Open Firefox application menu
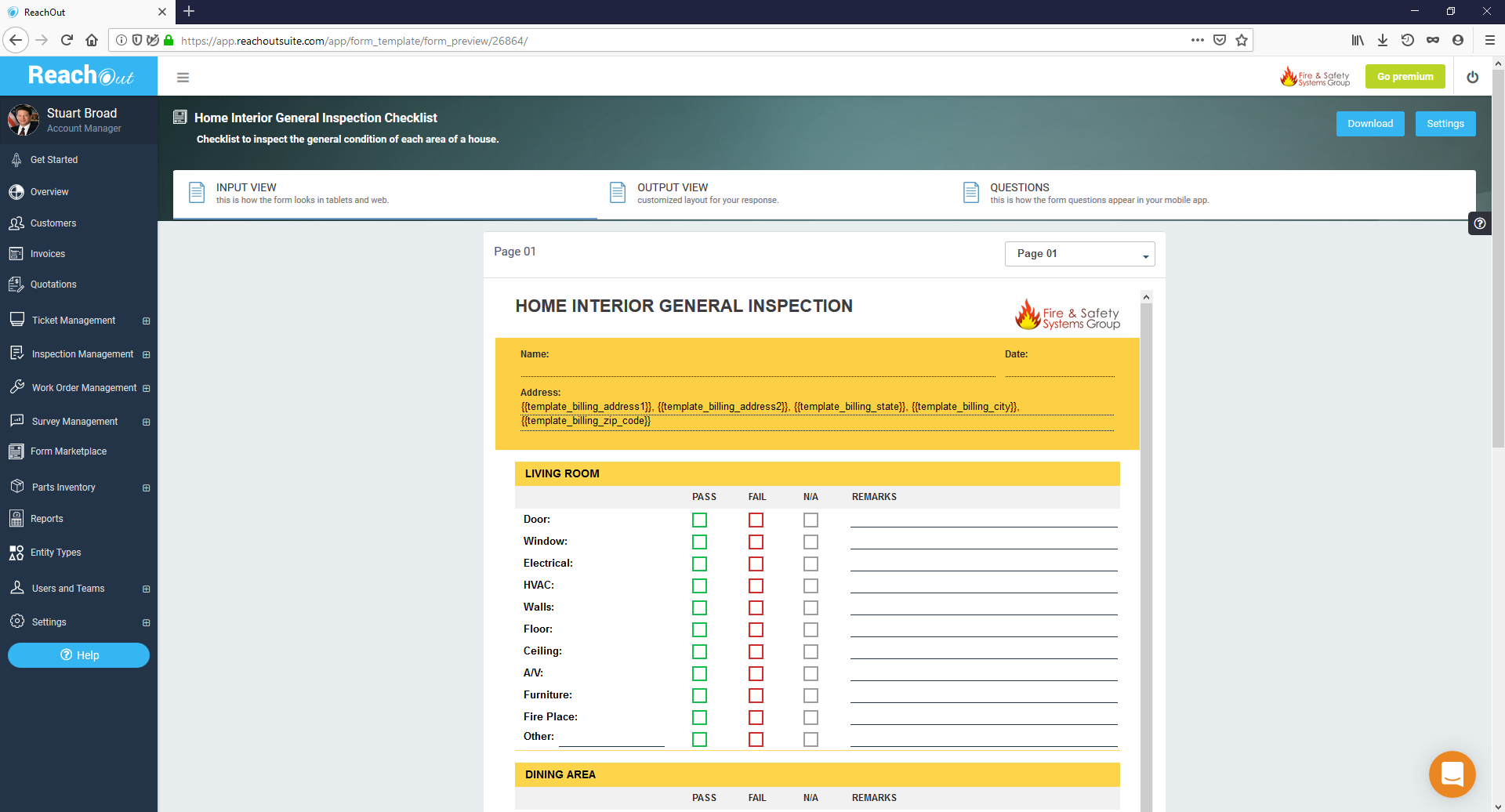Screen dimensions: 1505x812 tap(1490, 40)
